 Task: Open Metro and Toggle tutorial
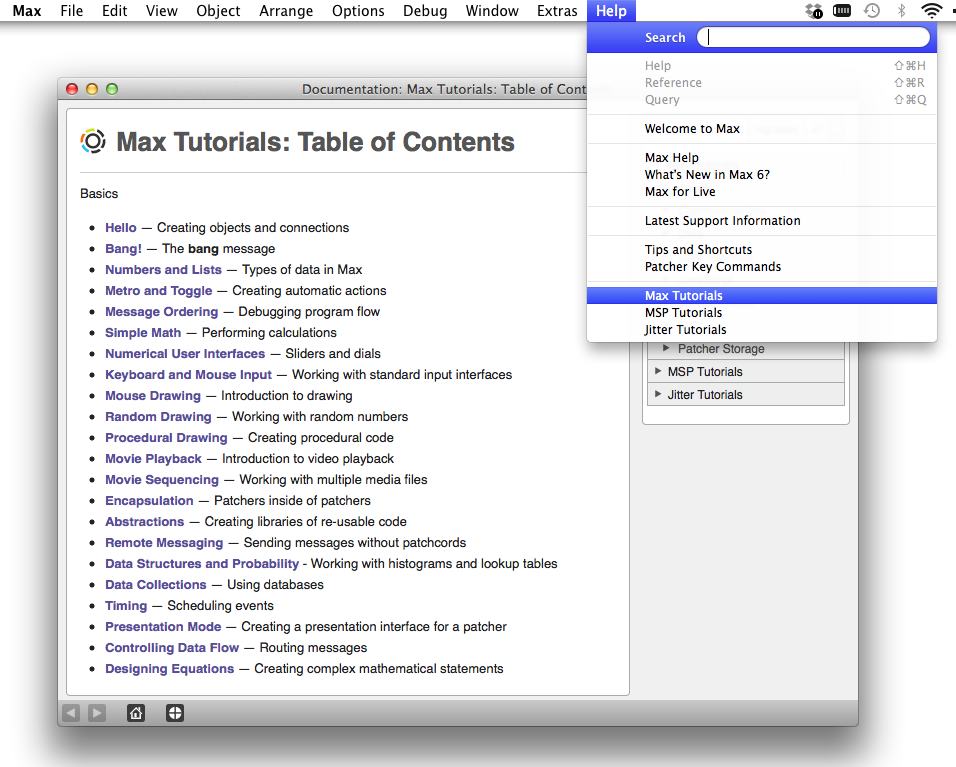[159, 291]
